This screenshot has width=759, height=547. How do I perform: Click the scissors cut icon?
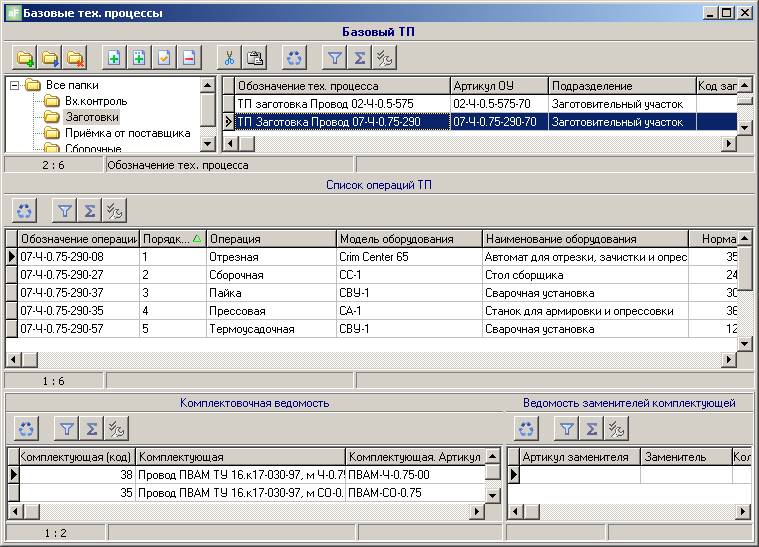tap(230, 58)
